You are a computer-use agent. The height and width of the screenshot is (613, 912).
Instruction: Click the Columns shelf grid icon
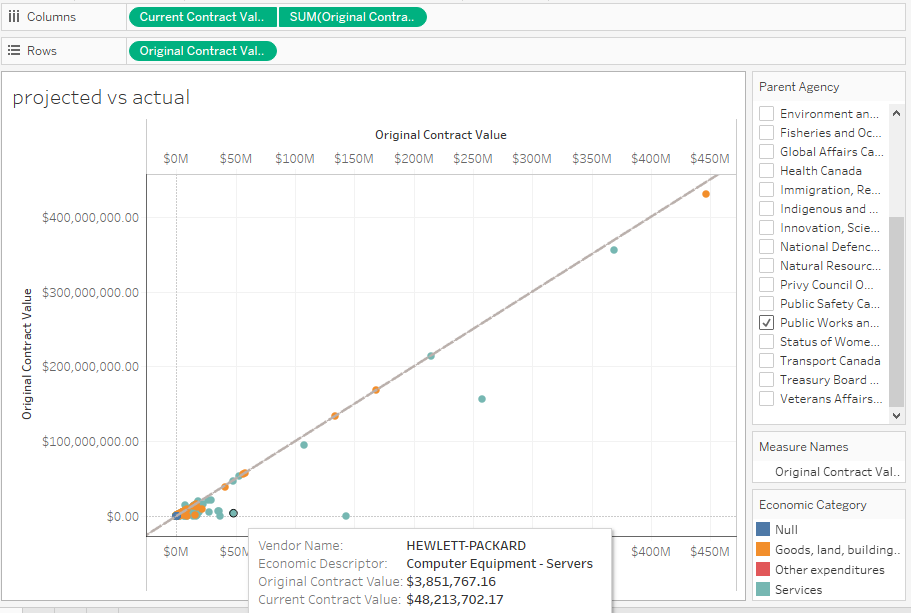pyautogui.click(x=13, y=17)
